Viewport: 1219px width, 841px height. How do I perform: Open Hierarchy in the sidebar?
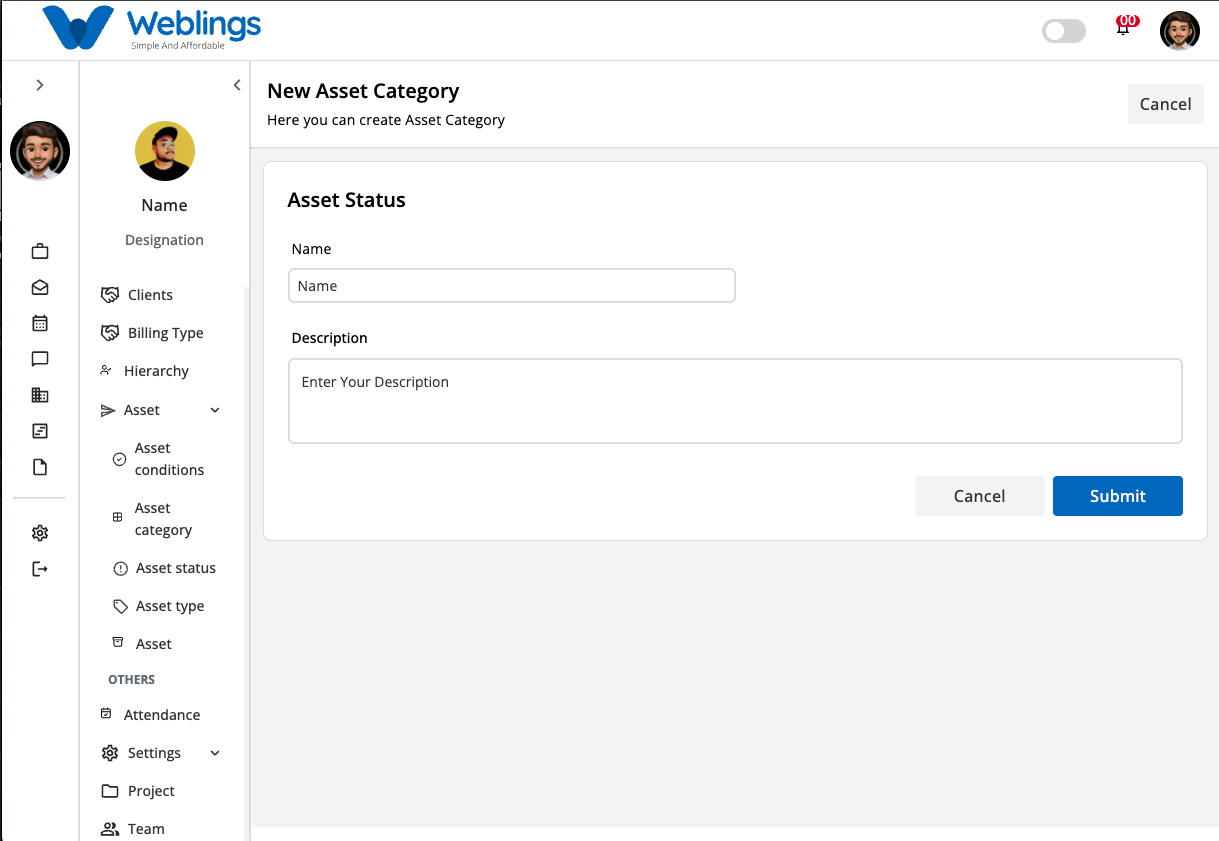point(156,371)
